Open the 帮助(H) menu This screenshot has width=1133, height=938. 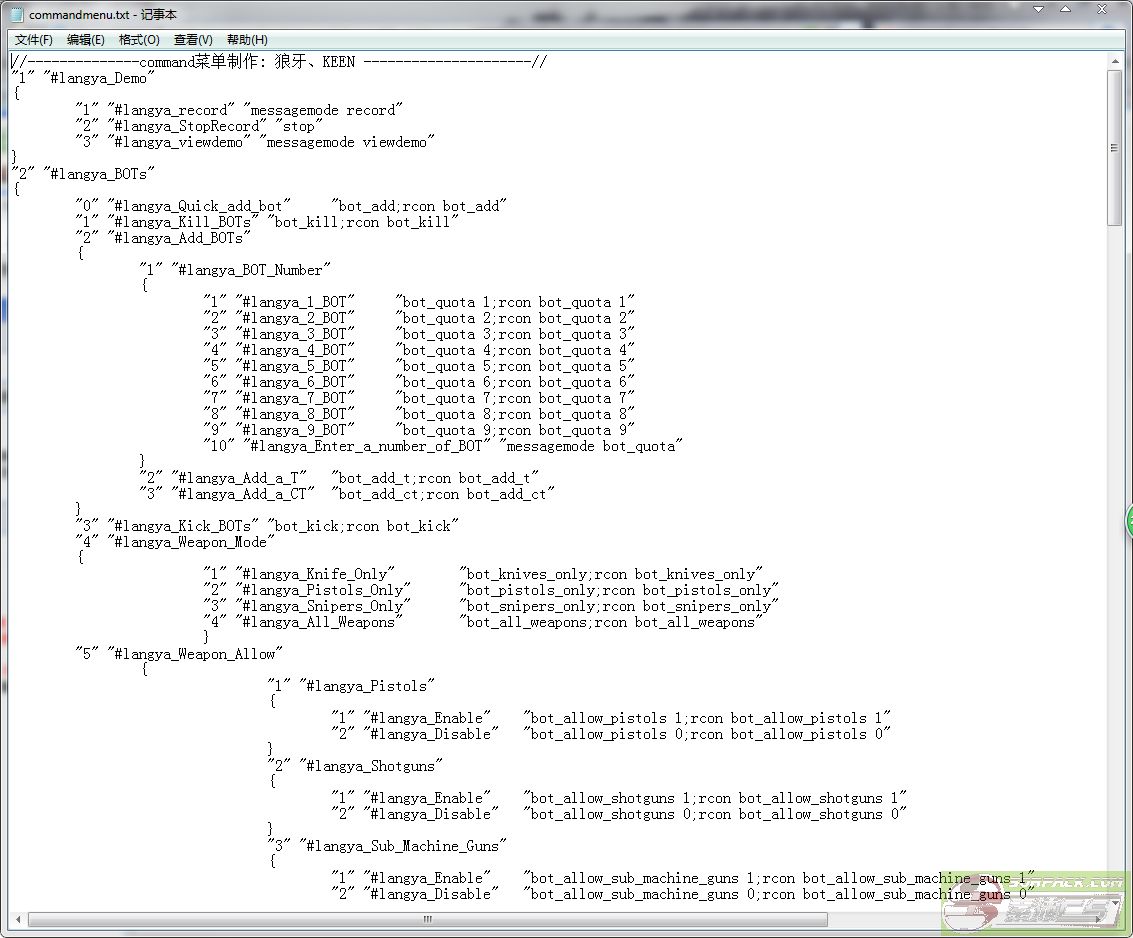pyautogui.click(x=246, y=40)
